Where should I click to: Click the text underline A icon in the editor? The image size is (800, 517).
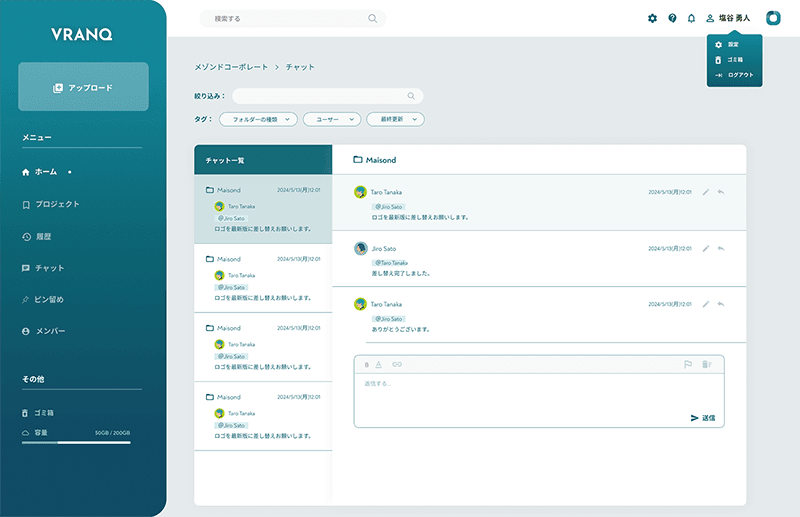click(379, 364)
